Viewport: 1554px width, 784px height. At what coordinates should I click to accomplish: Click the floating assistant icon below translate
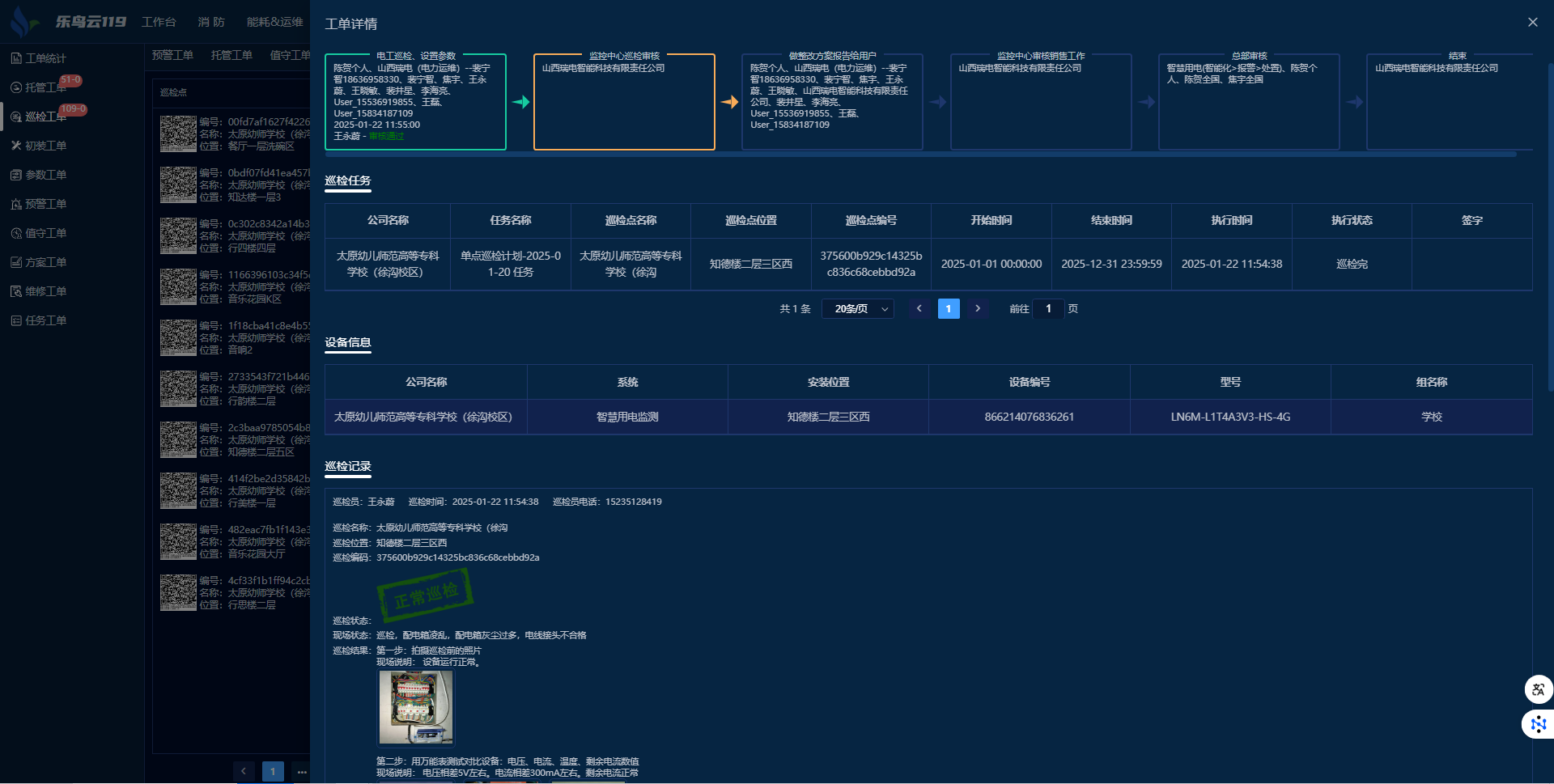point(1538,724)
